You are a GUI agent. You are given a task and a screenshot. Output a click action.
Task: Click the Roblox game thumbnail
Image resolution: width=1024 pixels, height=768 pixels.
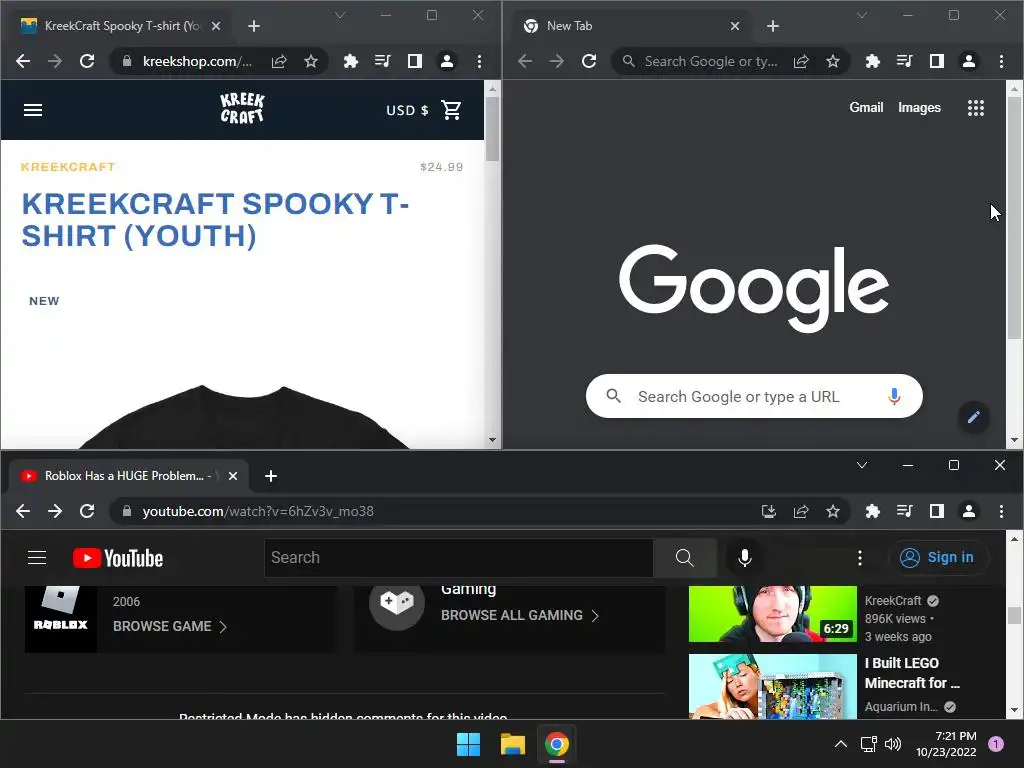point(61,619)
